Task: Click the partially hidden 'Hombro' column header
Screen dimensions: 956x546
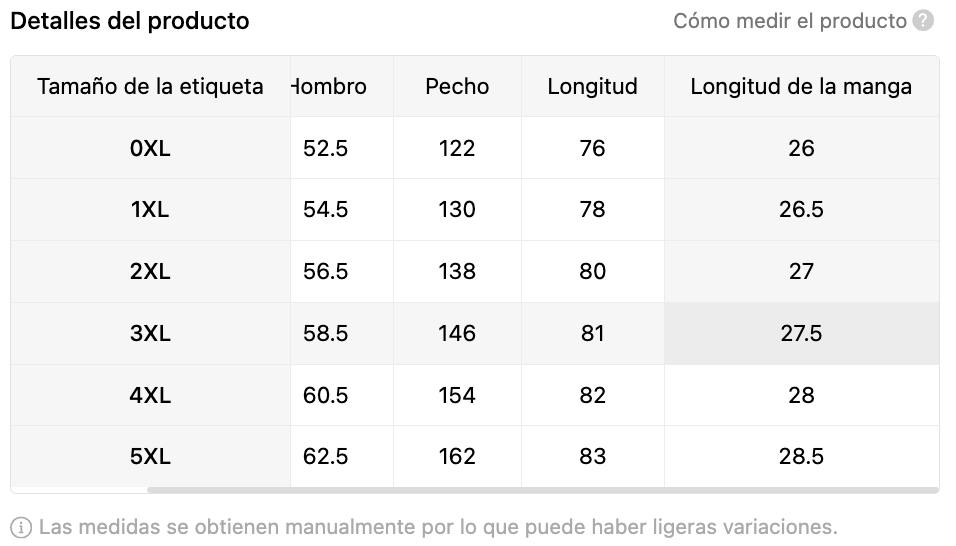Action: coord(330,86)
